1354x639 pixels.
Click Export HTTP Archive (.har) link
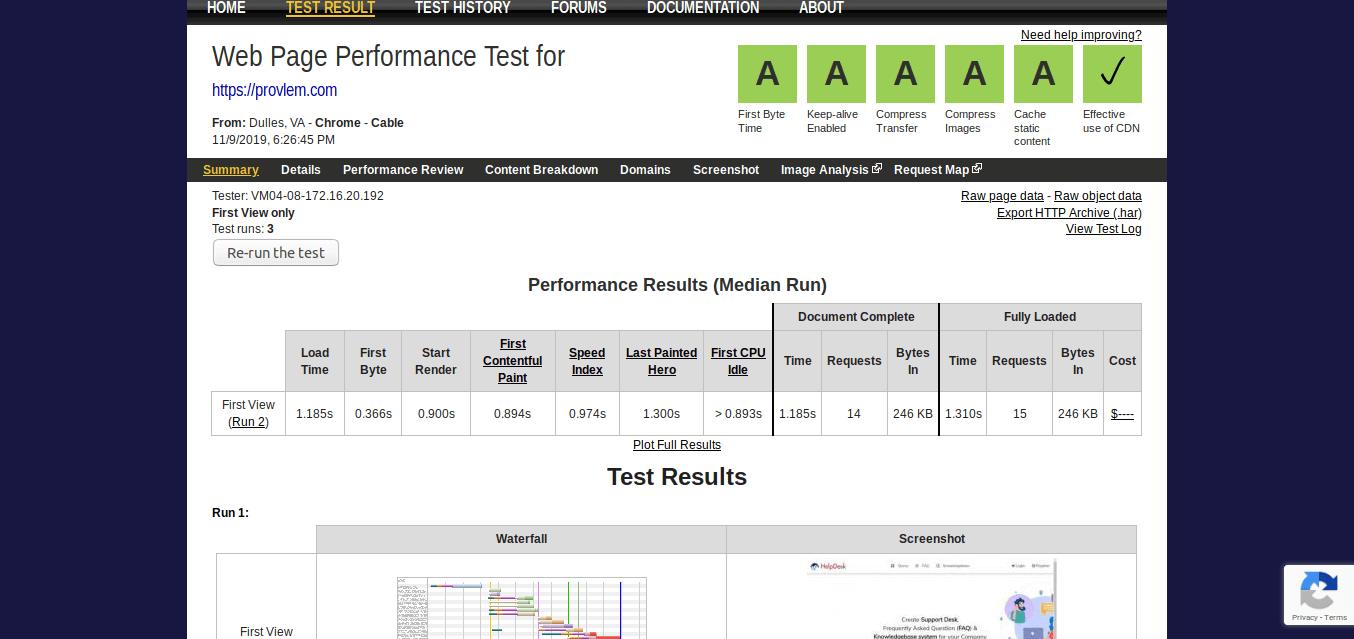pos(1069,213)
